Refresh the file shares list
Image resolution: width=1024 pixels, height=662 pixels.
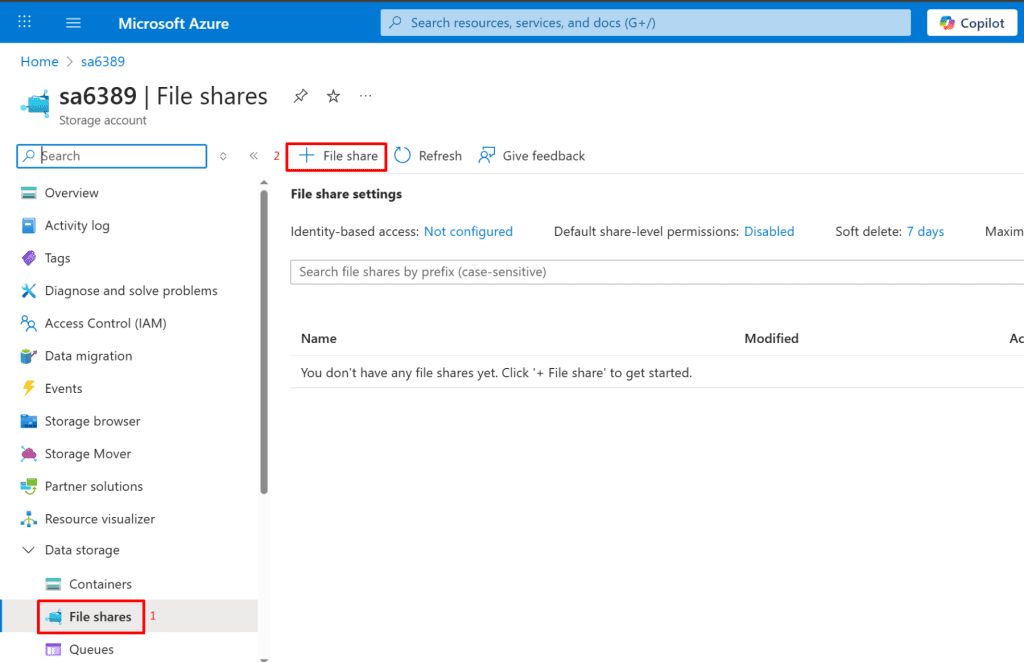click(x=428, y=156)
